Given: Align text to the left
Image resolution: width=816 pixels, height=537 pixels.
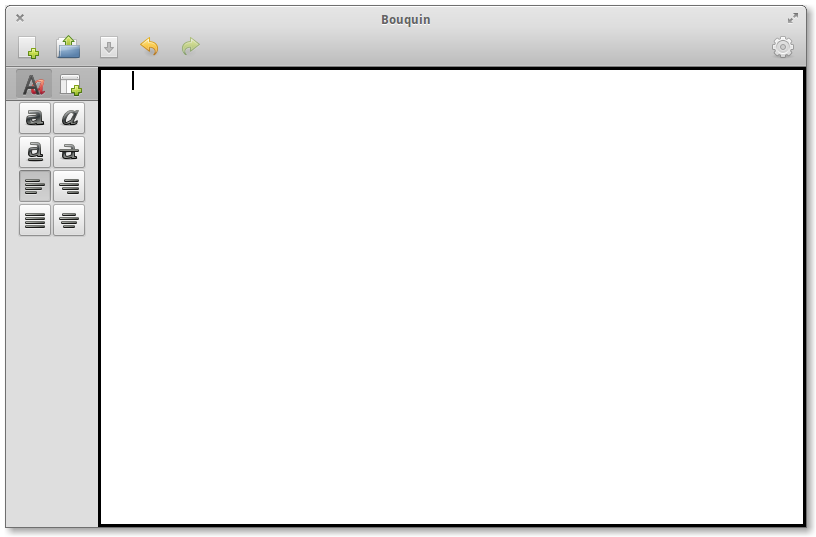Looking at the screenshot, I should click(x=35, y=186).
